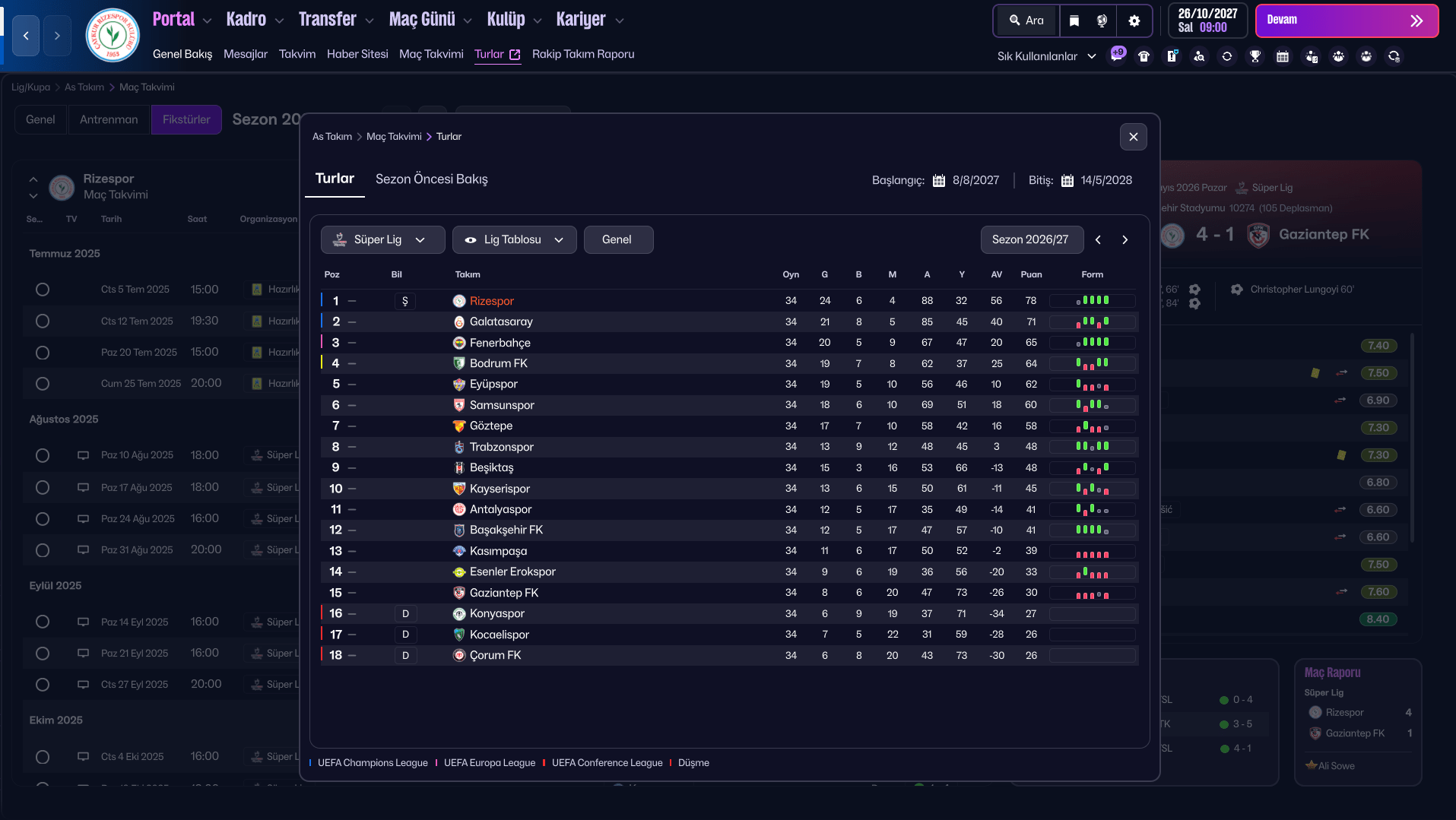The width and height of the screenshot is (1456, 820).
Task: Open messages icon with +9 badge
Action: pos(1117,55)
